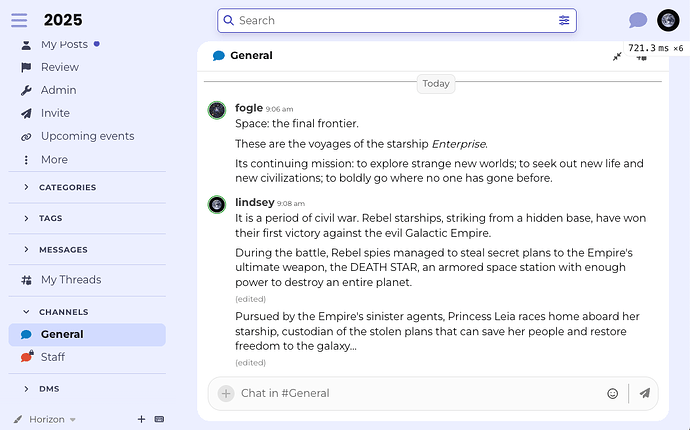This screenshot has height=430, width=690.
Task: Open the emoji picker in composer
Action: tap(613, 393)
